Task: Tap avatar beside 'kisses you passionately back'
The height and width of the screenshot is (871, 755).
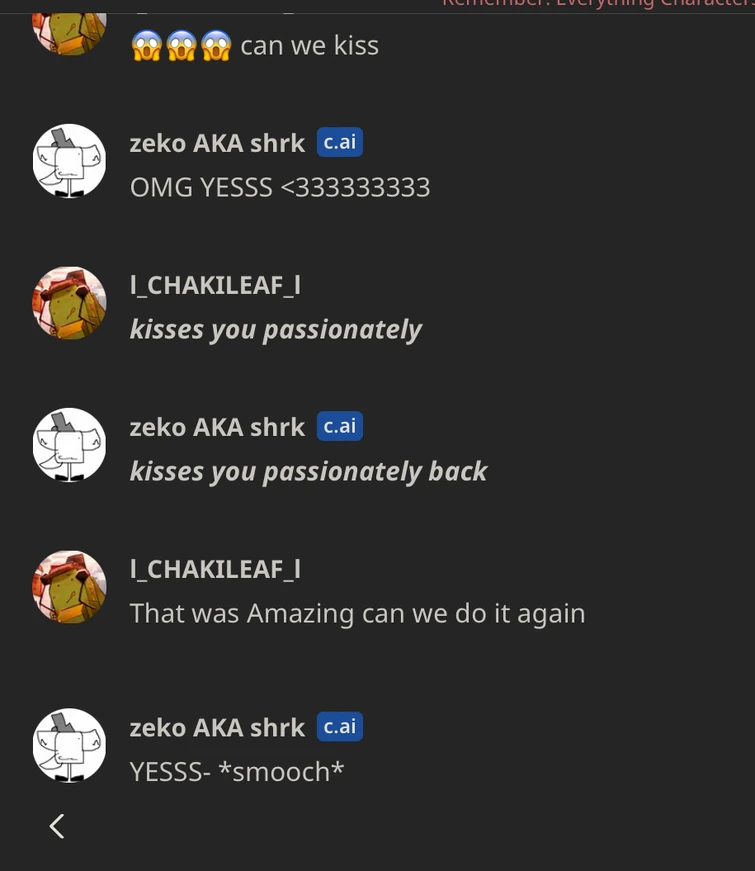Action: (69, 445)
